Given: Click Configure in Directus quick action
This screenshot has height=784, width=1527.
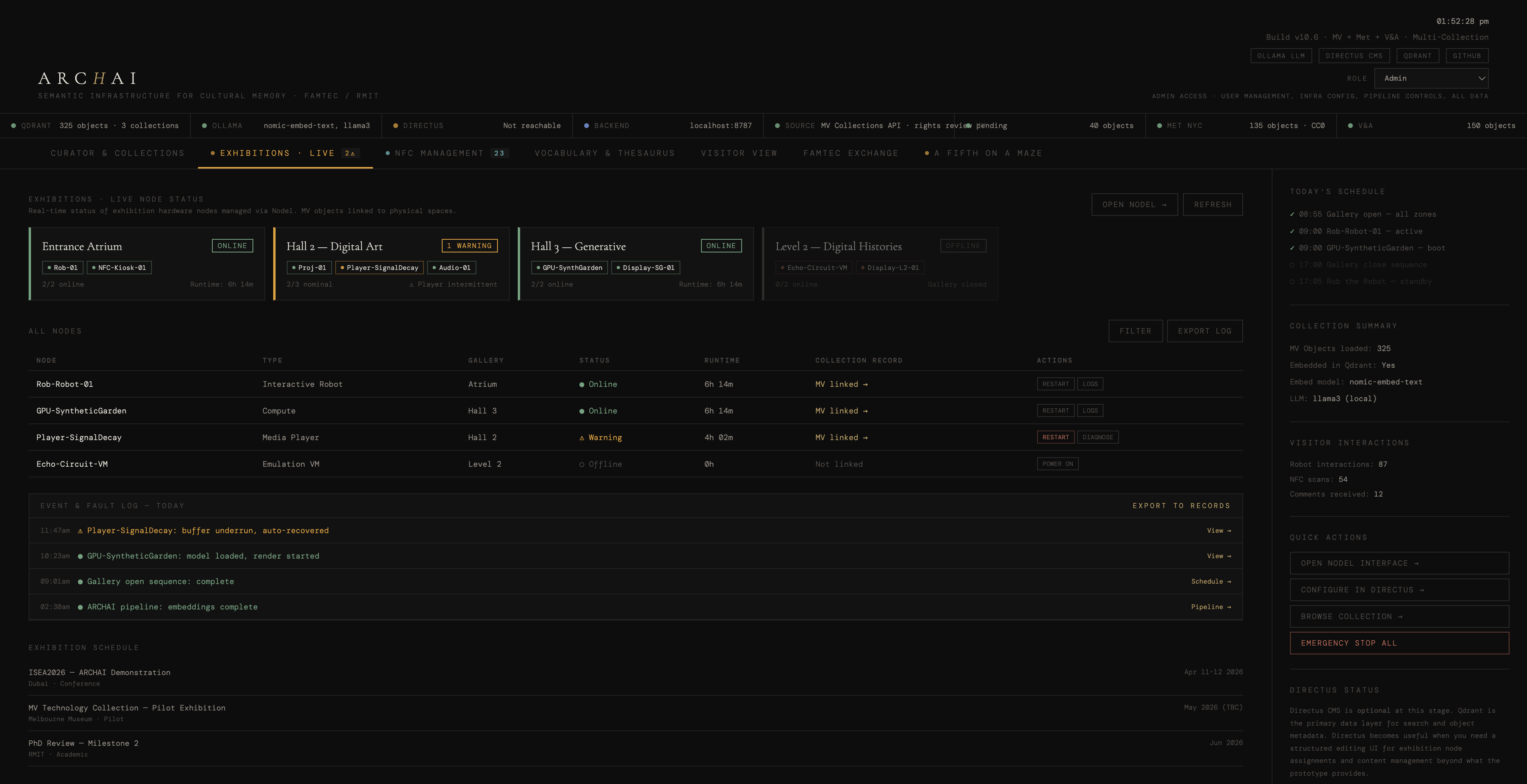Looking at the screenshot, I should click(x=1399, y=590).
